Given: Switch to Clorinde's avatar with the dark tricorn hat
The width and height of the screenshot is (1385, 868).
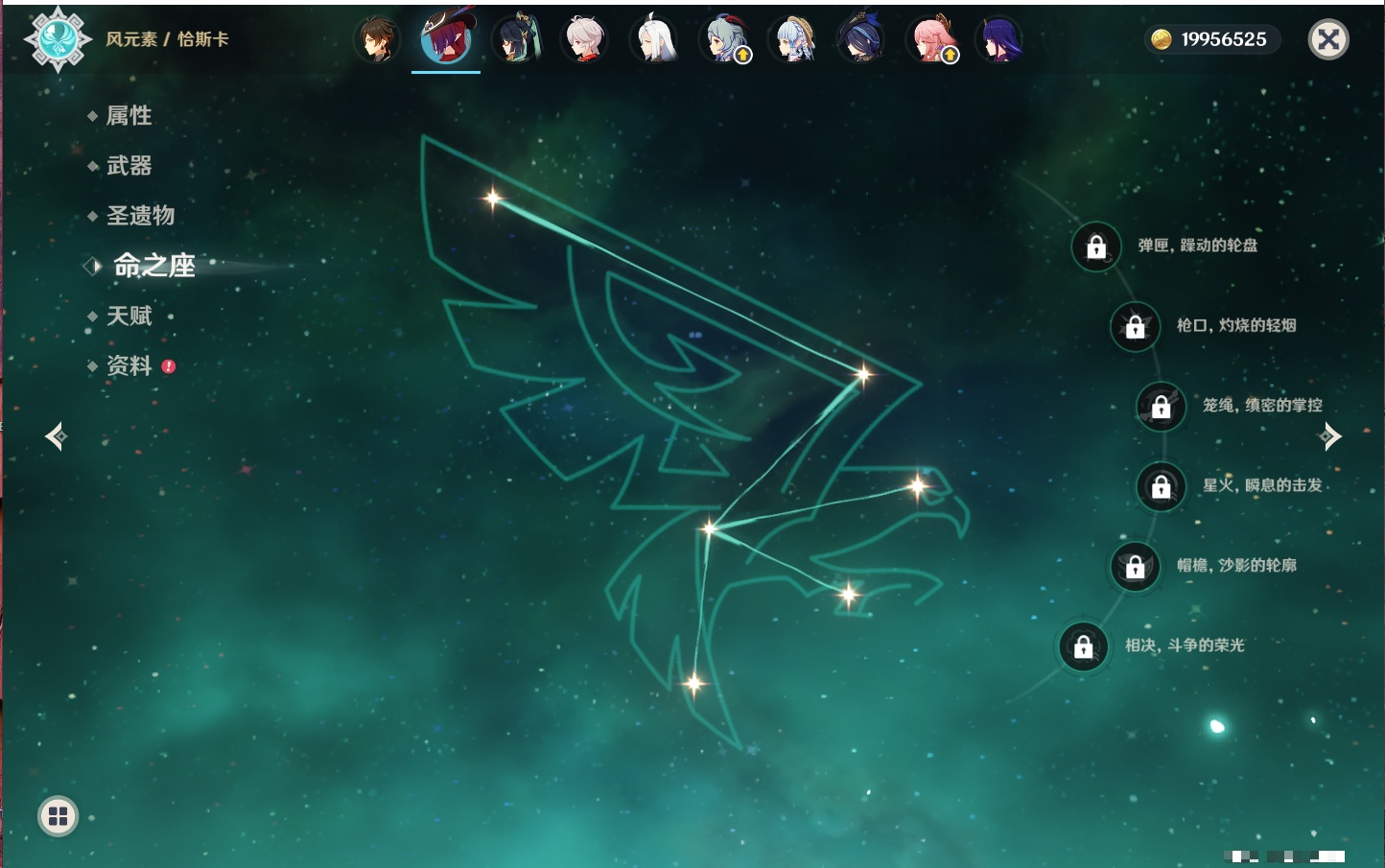Looking at the screenshot, I should pos(860,40).
